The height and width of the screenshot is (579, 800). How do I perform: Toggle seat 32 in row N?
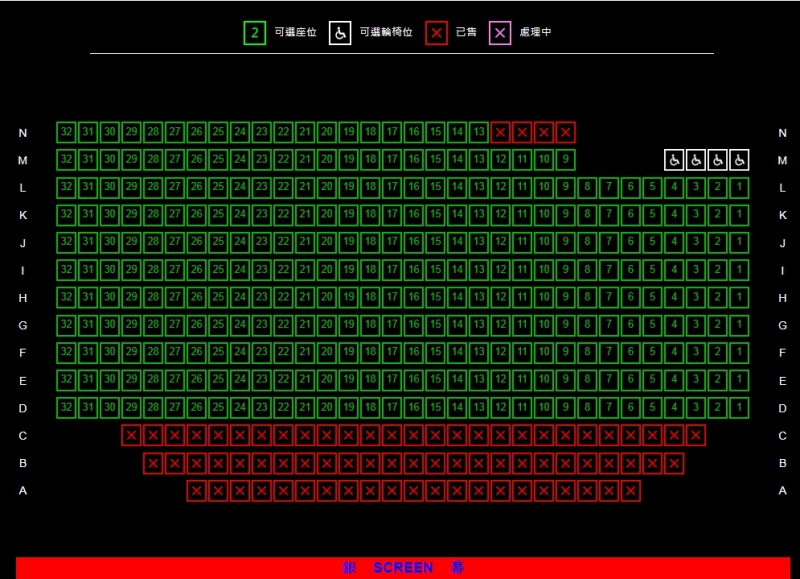[67, 132]
